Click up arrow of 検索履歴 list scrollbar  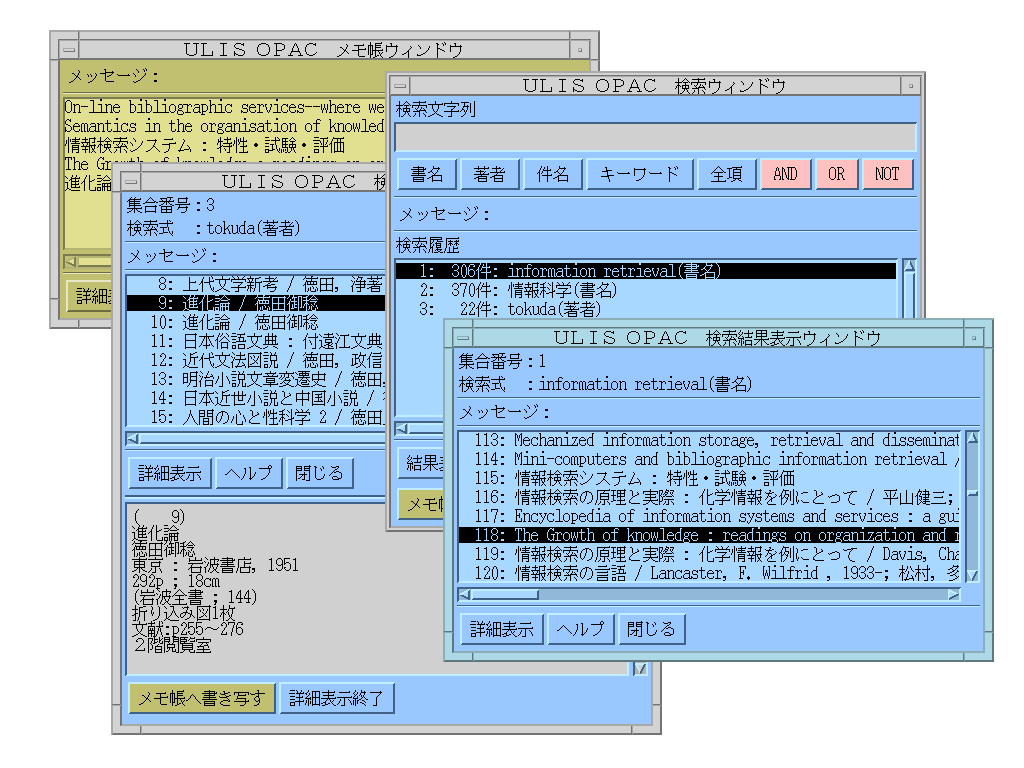coord(908,267)
